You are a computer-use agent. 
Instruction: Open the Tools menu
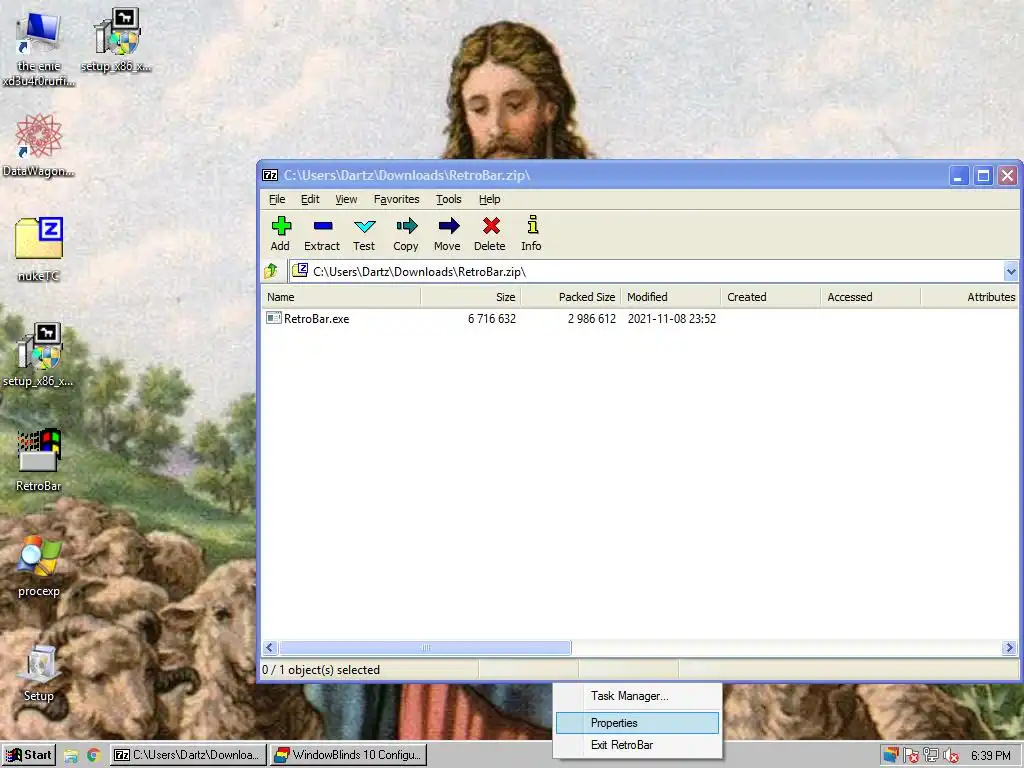click(x=449, y=199)
